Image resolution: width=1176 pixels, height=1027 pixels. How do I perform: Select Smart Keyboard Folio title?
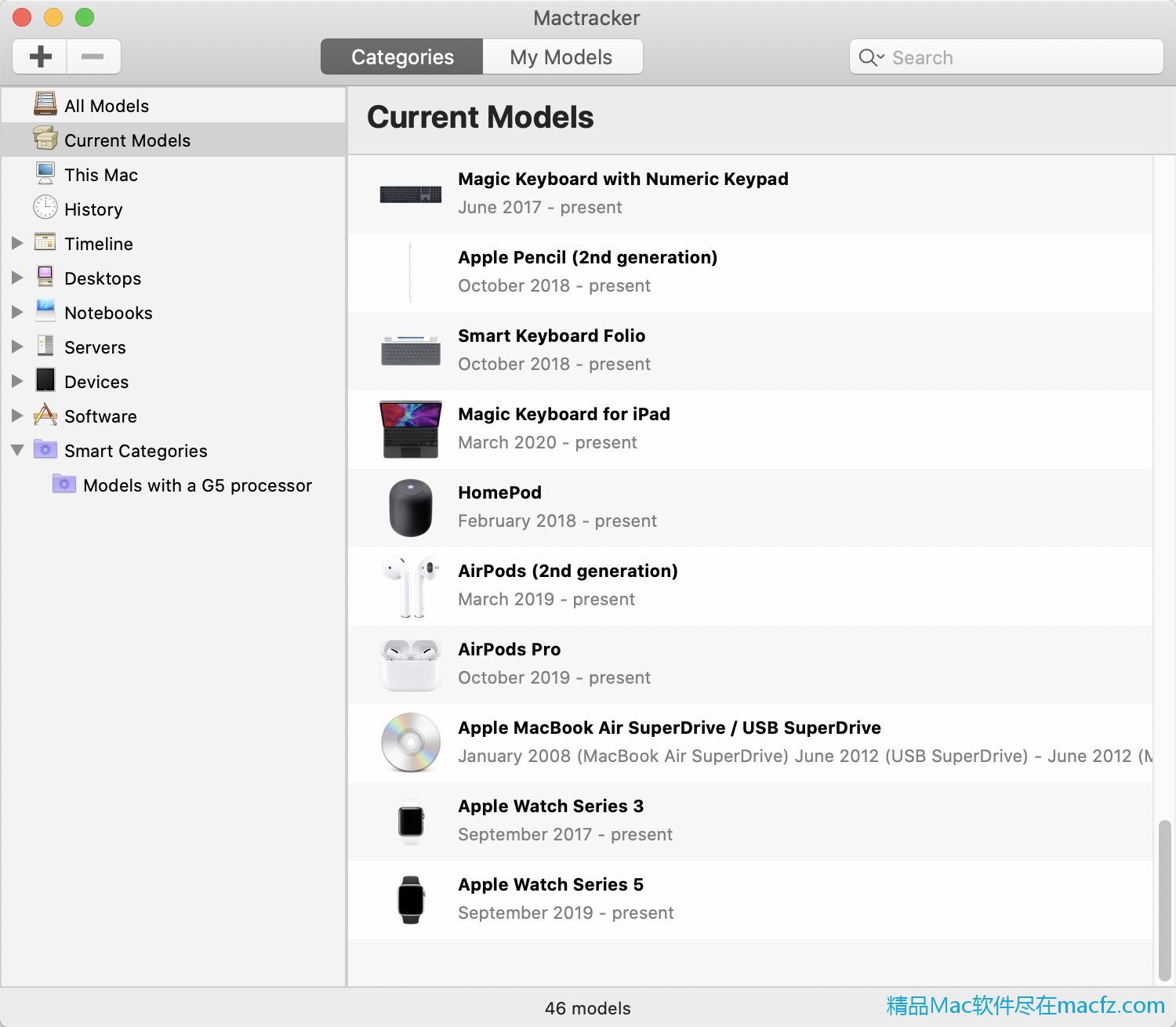pyautogui.click(x=552, y=336)
